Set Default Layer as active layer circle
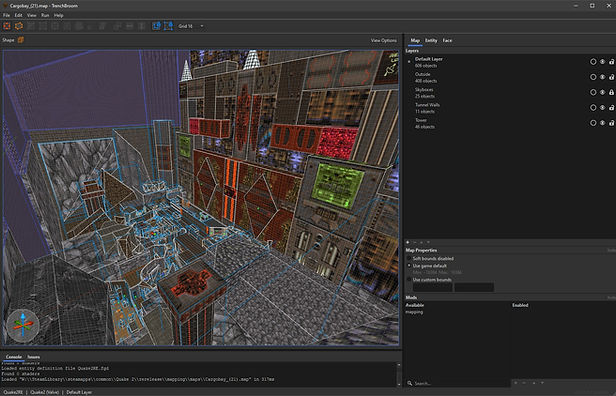The image size is (616, 396). click(x=593, y=62)
